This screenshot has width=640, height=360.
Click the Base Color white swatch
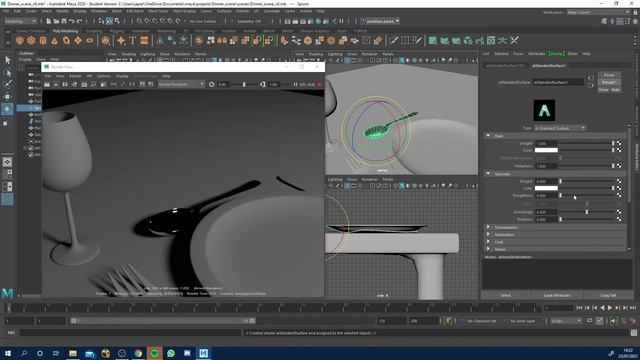tap(546, 150)
